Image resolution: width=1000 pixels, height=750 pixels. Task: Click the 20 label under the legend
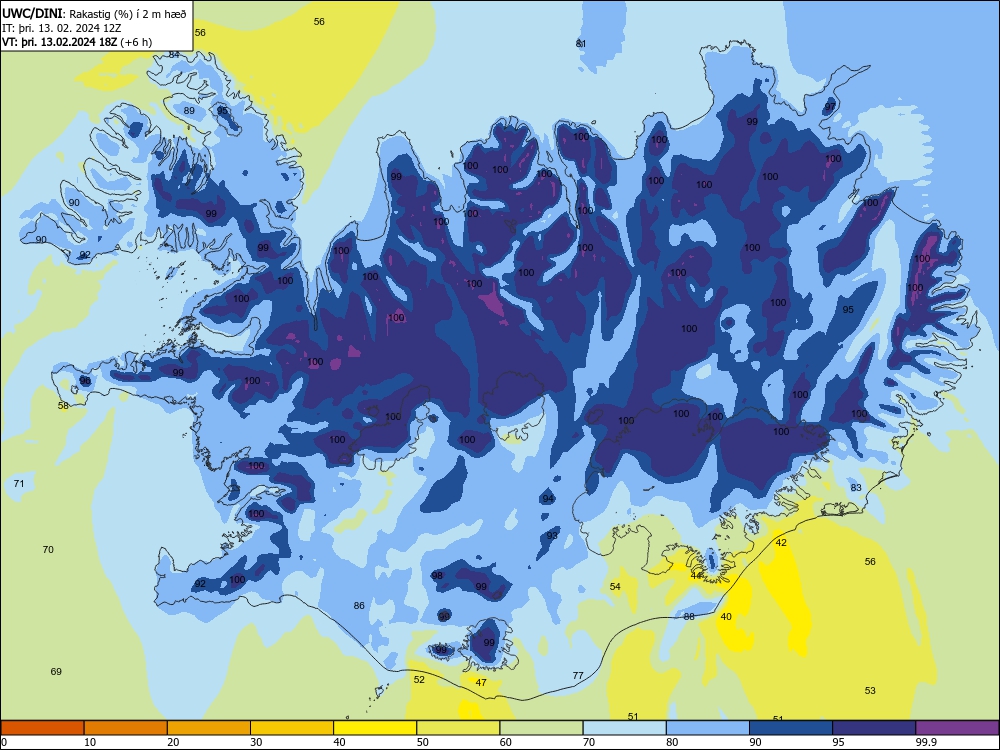click(x=173, y=742)
